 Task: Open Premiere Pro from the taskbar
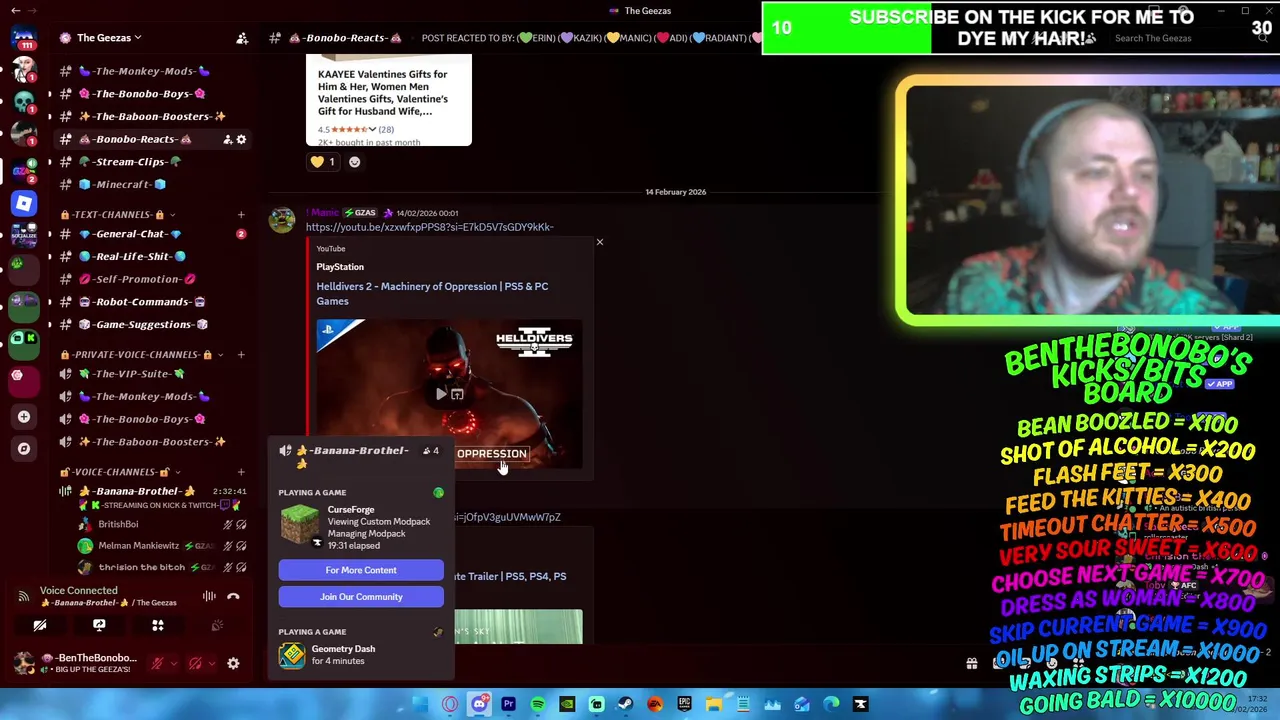[509, 705]
